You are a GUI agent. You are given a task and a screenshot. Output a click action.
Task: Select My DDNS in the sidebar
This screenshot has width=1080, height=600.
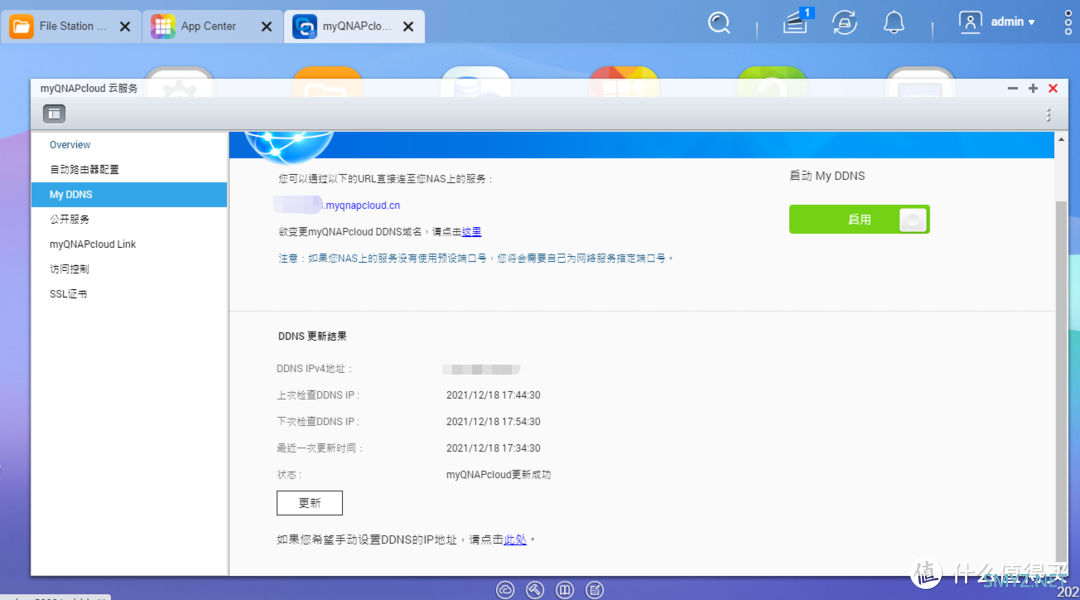click(x=129, y=194)
